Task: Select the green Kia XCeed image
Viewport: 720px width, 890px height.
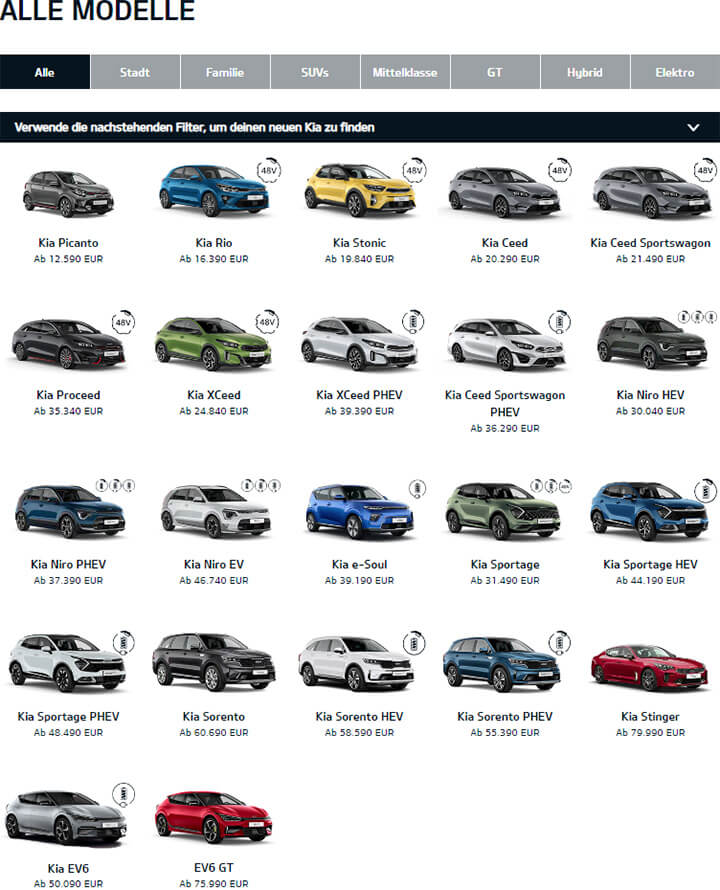Action: pyautogui.click(x=214, y=342)
